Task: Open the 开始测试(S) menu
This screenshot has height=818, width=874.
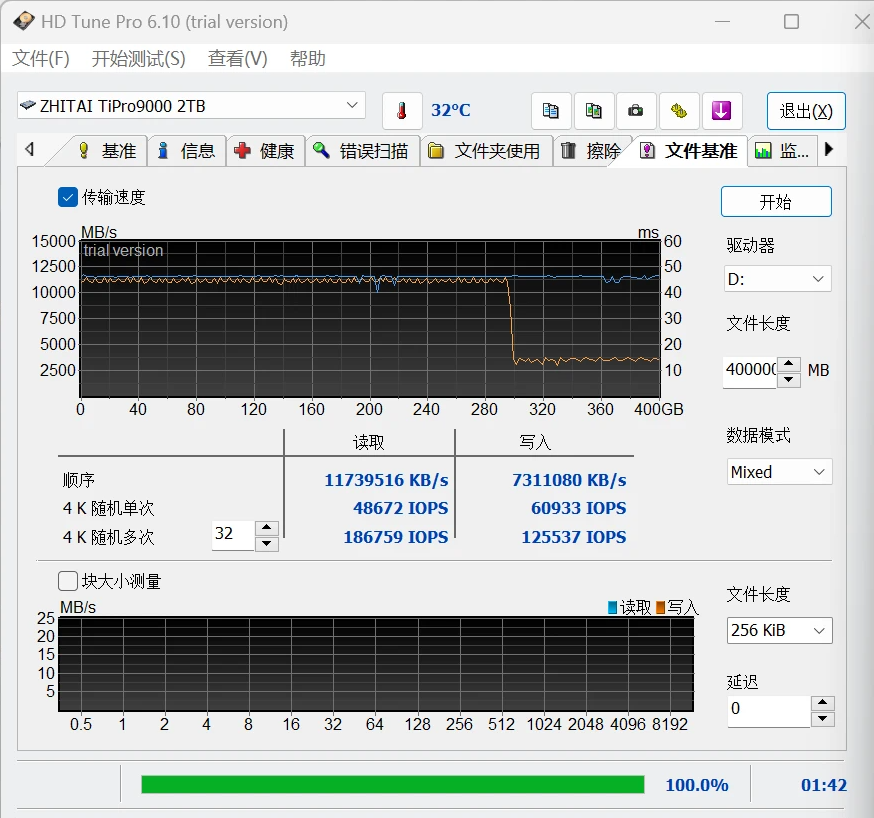Action: 138,59
